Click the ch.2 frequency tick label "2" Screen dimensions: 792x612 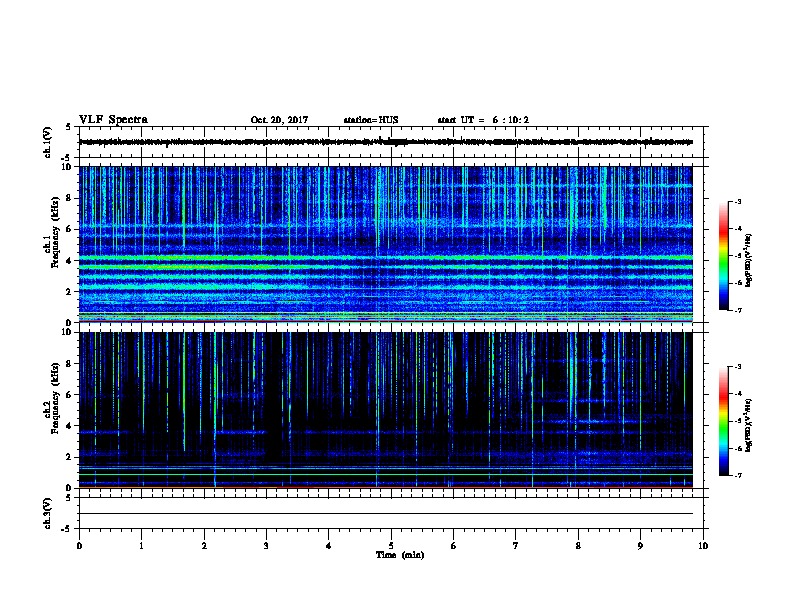[x=69, y=457]
